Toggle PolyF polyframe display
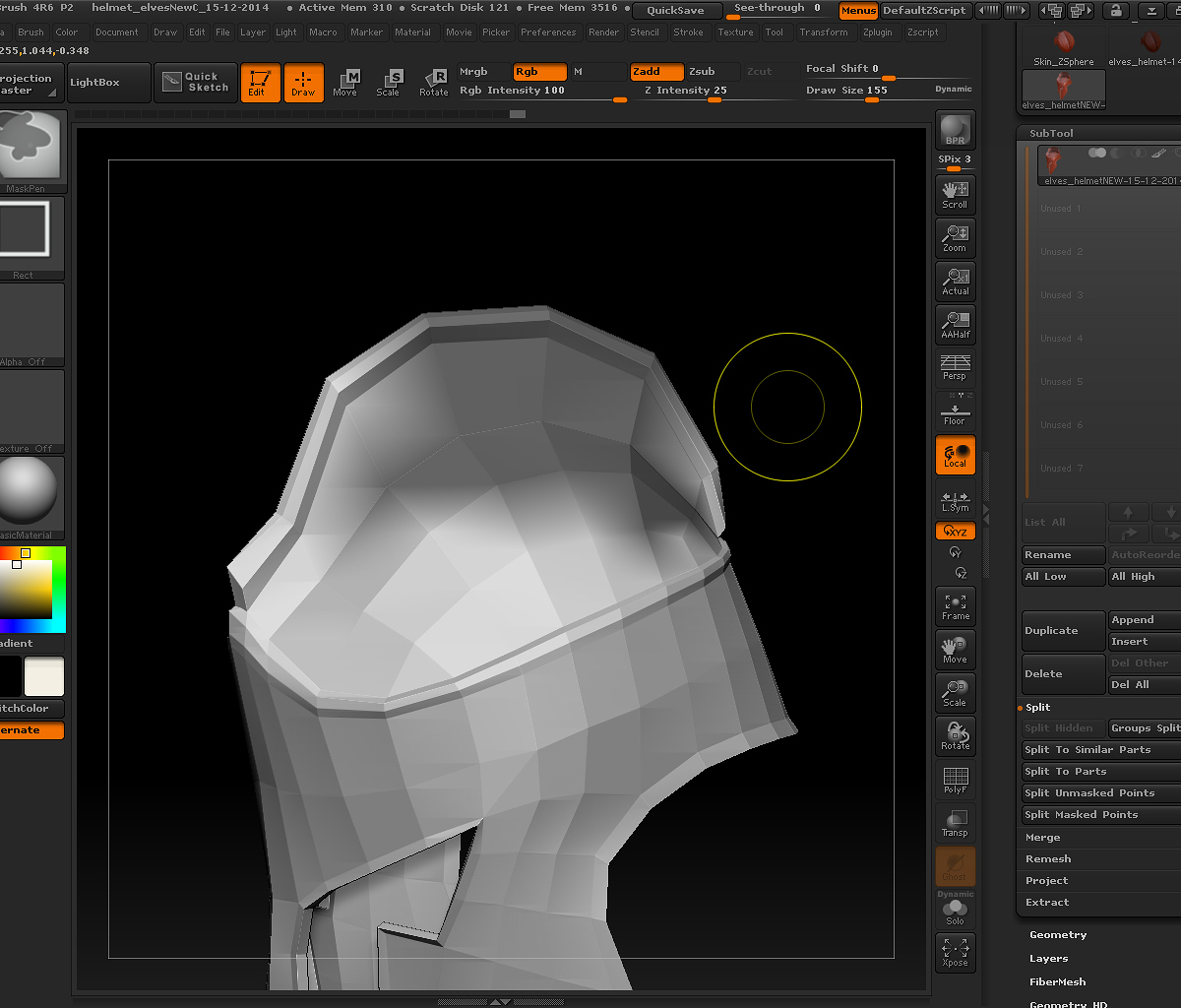The image size is (1181, 1008). [955, 780]
